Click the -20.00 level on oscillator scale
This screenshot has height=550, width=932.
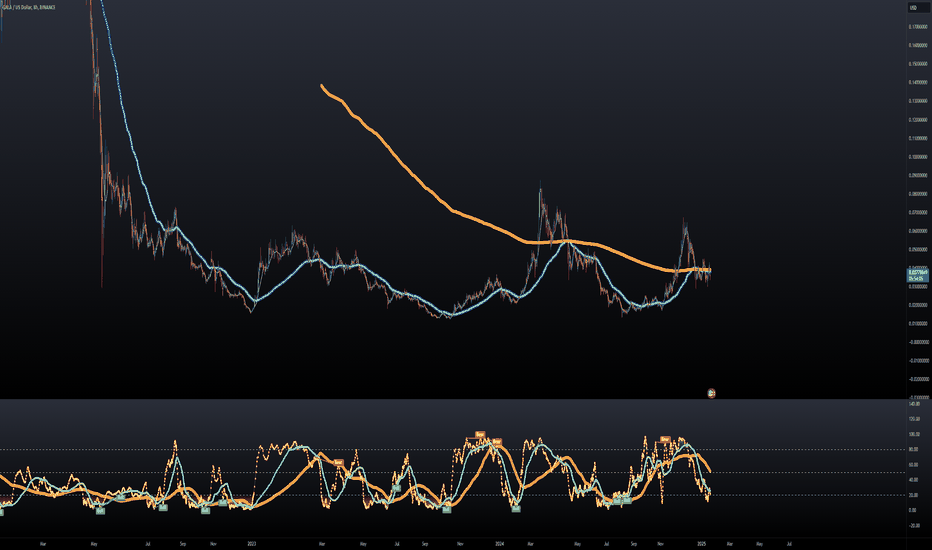click(914, 525)
